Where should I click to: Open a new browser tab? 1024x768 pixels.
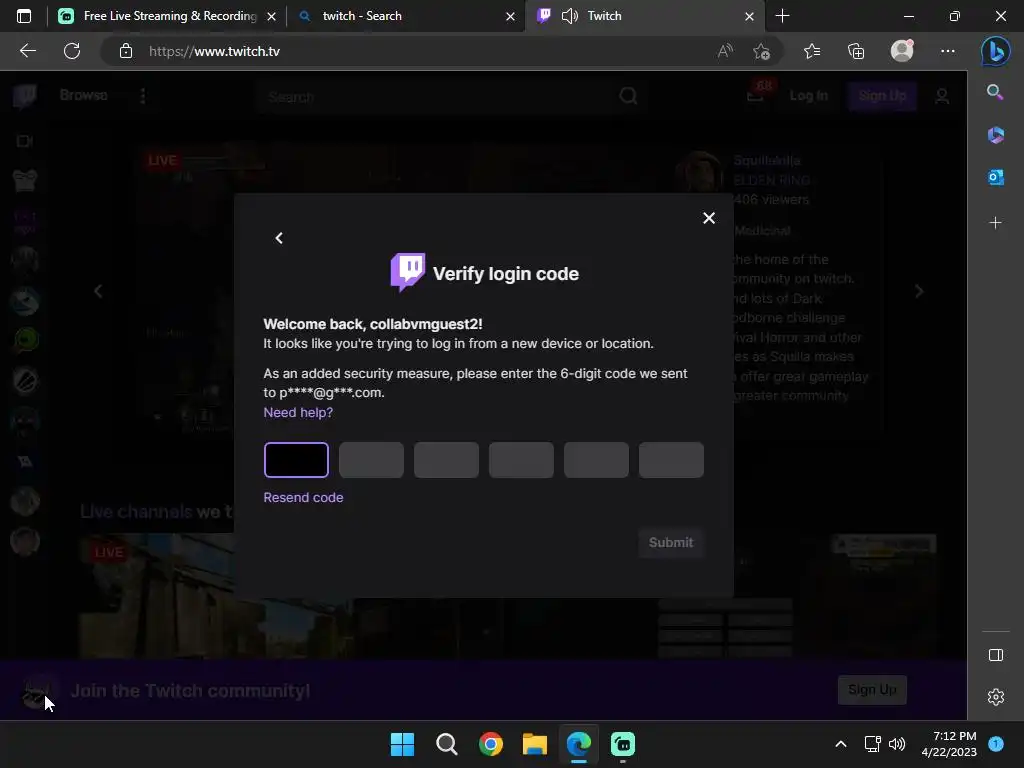[782, 16]
